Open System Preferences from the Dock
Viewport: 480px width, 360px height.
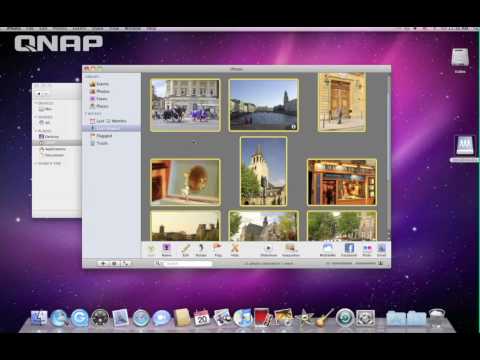[365, 318]
